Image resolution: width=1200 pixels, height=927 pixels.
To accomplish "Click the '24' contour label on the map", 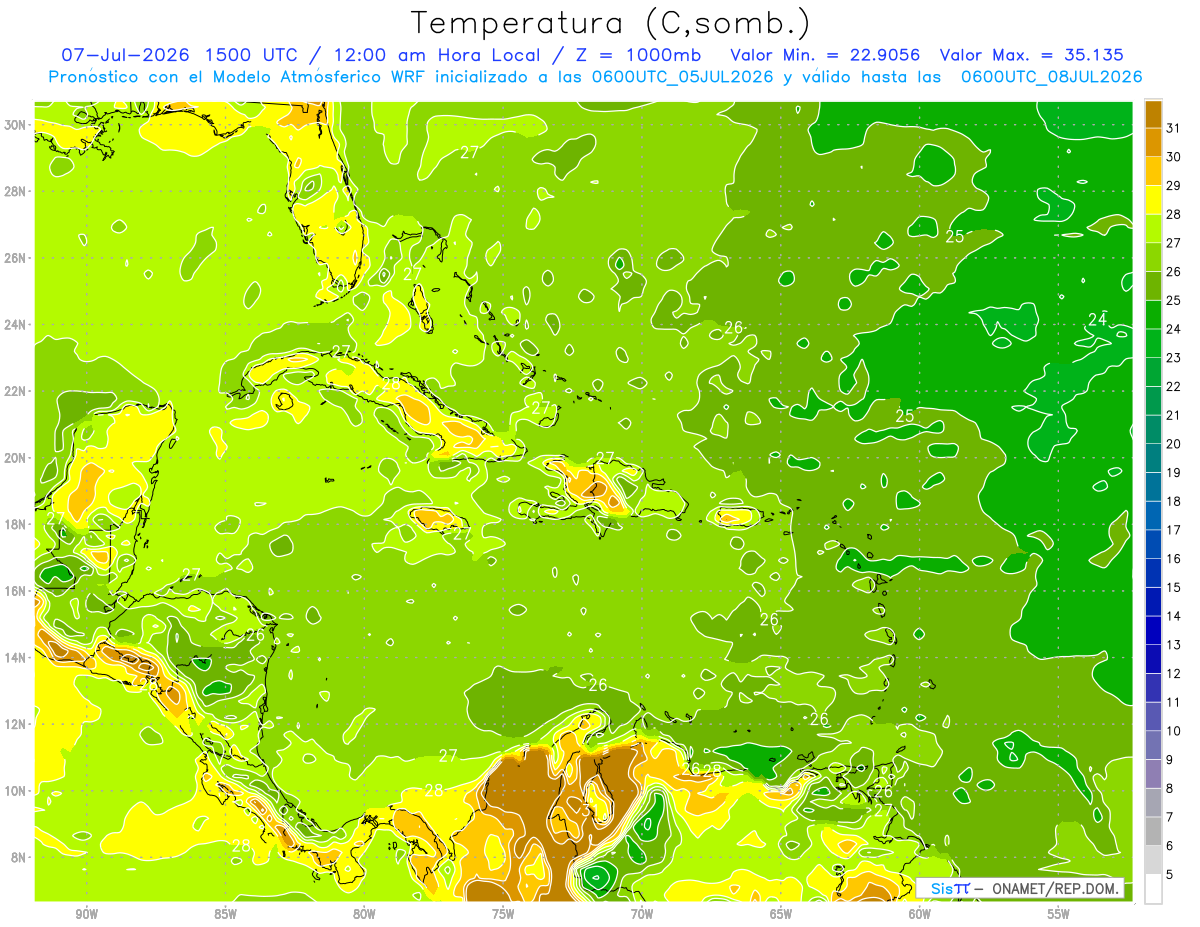I will pyautogui.click(x=1098, y=320).
